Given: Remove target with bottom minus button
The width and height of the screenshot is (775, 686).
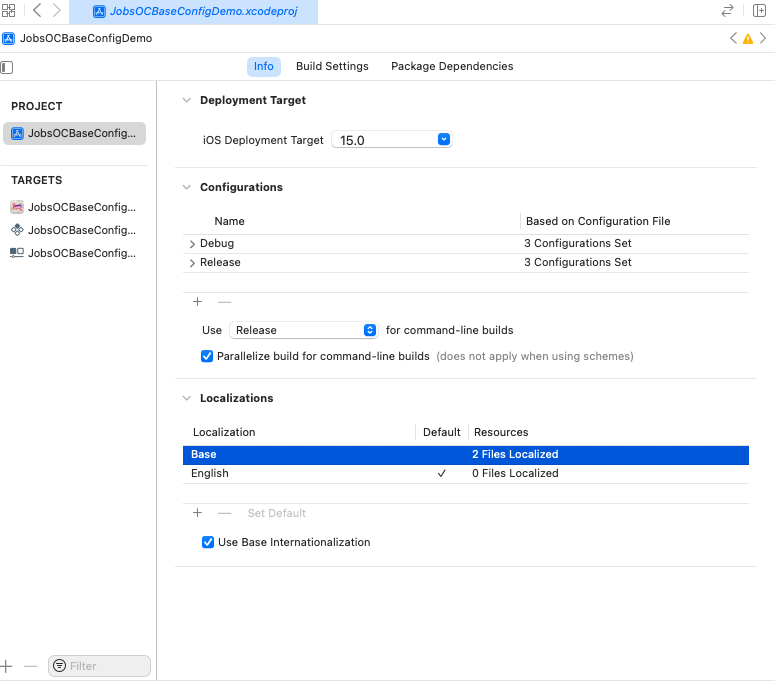Looking at the screenshot, I should pyautogui.click(x=31, y=666).
